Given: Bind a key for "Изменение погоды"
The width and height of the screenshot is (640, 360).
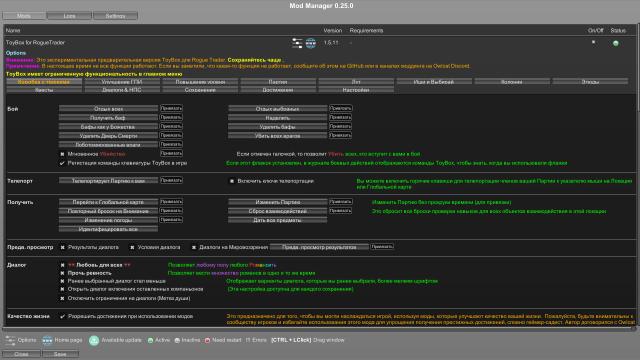Looking at the screenshot, I should [x=171, y=220].
